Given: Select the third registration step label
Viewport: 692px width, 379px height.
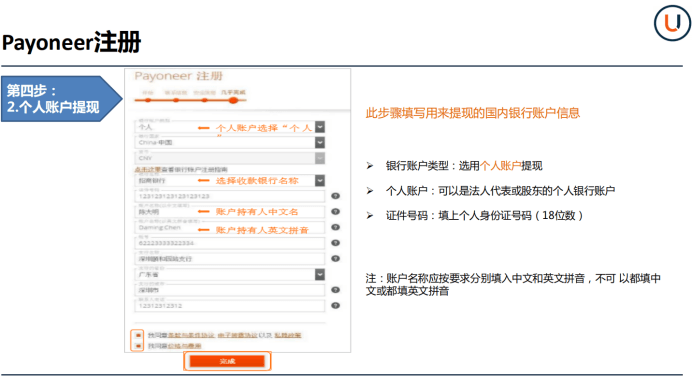Looking at the screenshot, I should 204,93.
